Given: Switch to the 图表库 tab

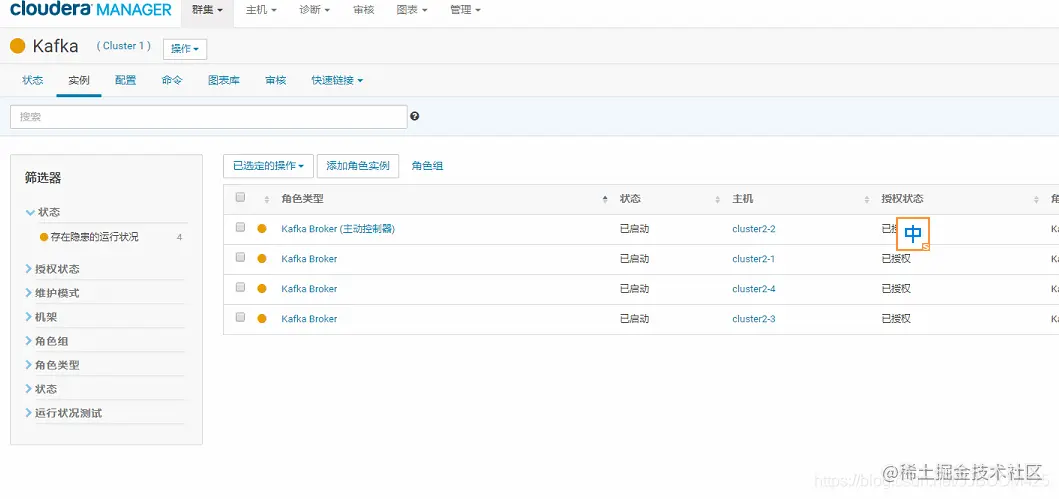Looking at the screenshot, I should (x=224, y=80).
